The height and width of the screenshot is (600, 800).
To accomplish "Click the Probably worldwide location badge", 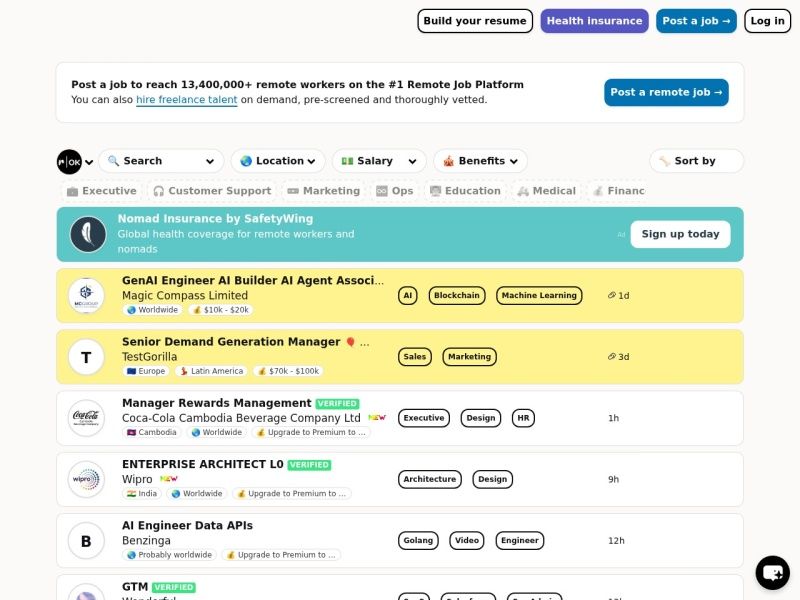I will (x=170, y=555).
